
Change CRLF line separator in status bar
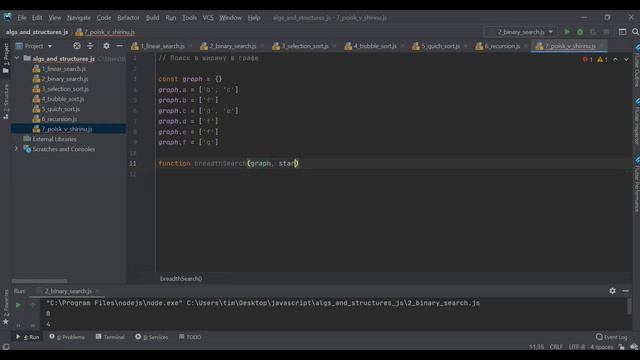556,347
